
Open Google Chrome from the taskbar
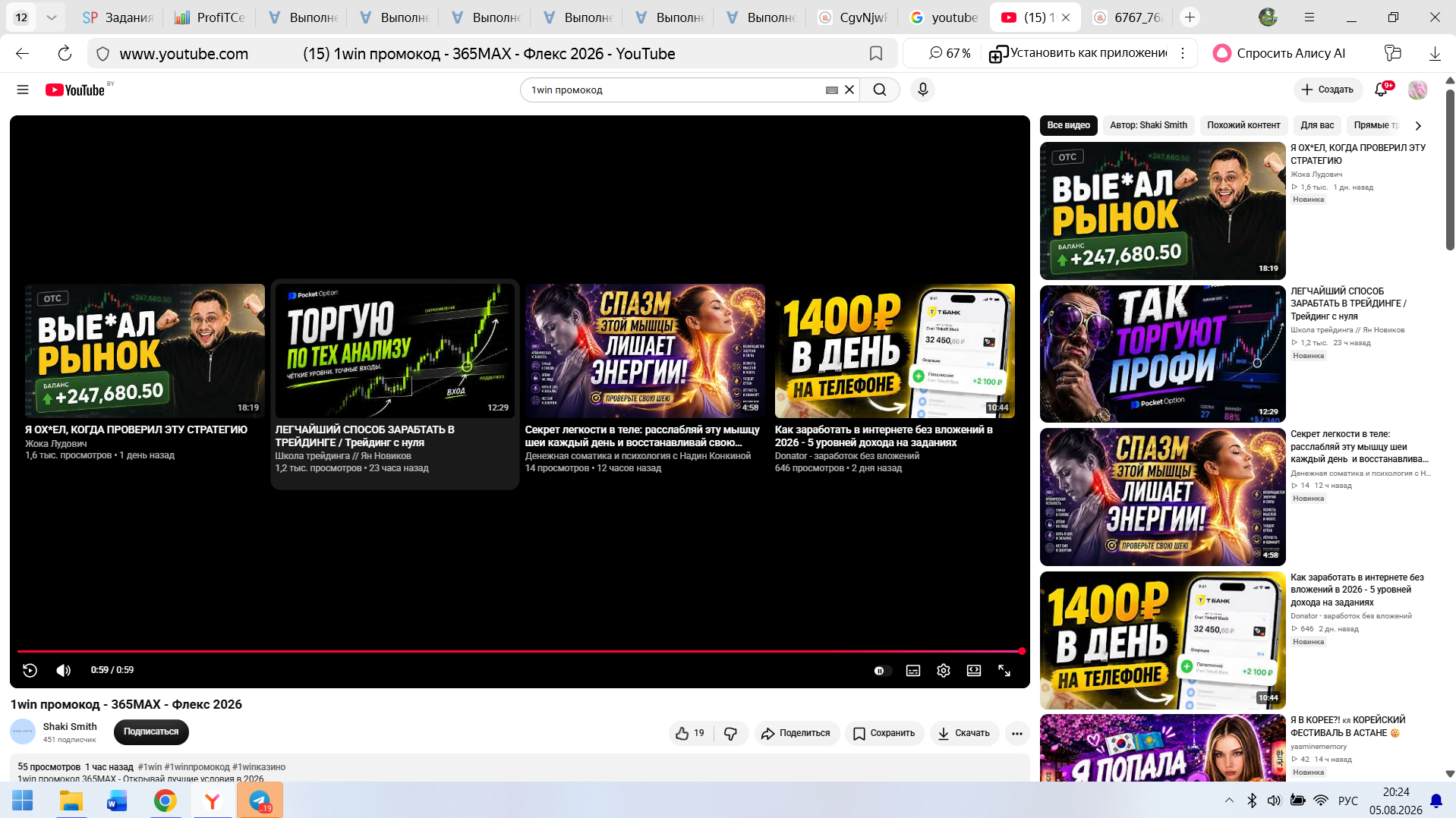coord(165,801)
